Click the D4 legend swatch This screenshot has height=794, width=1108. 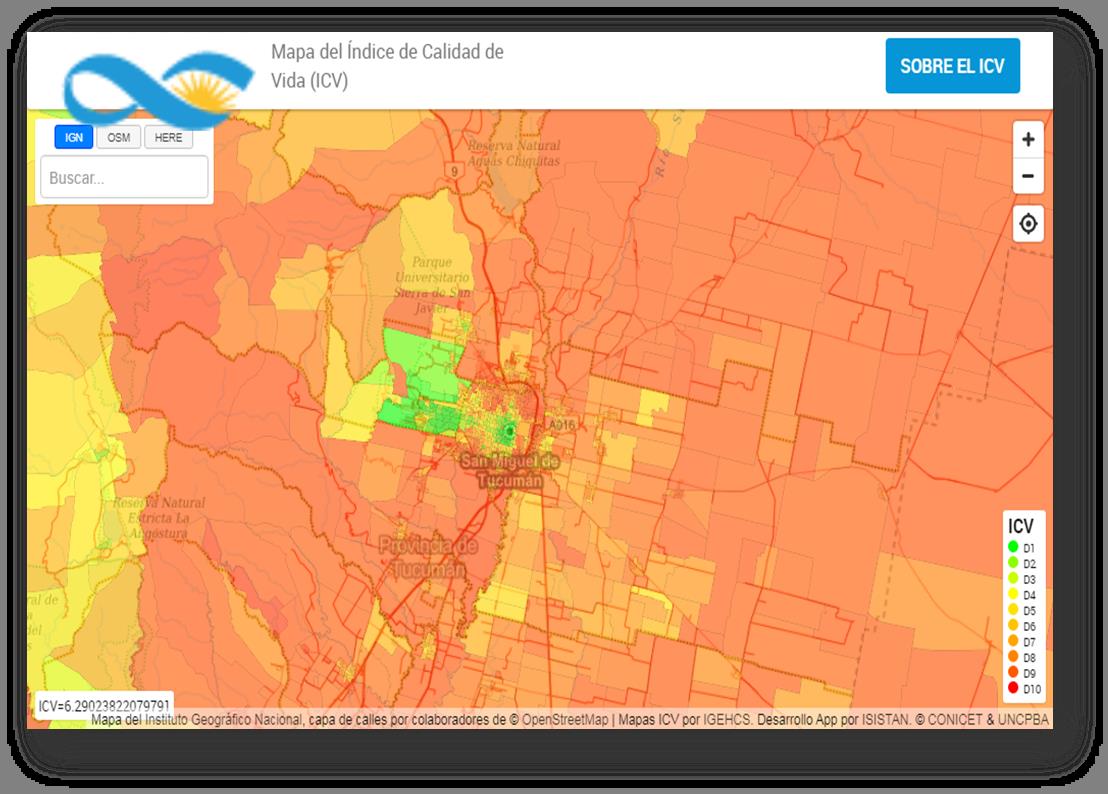click(x=1013, y=593)
